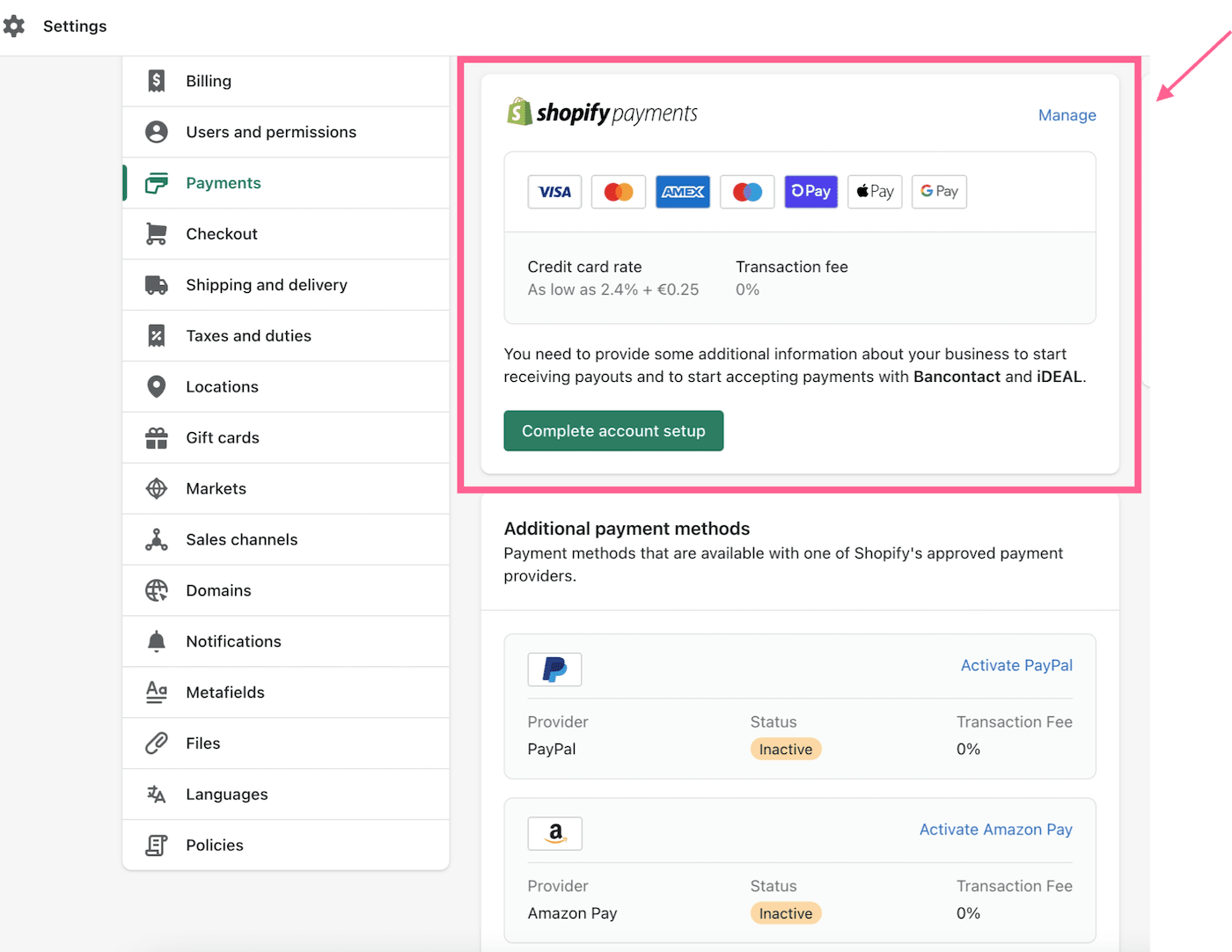
Task: Click the Policies scroll icon
Action: pos(157,846)
